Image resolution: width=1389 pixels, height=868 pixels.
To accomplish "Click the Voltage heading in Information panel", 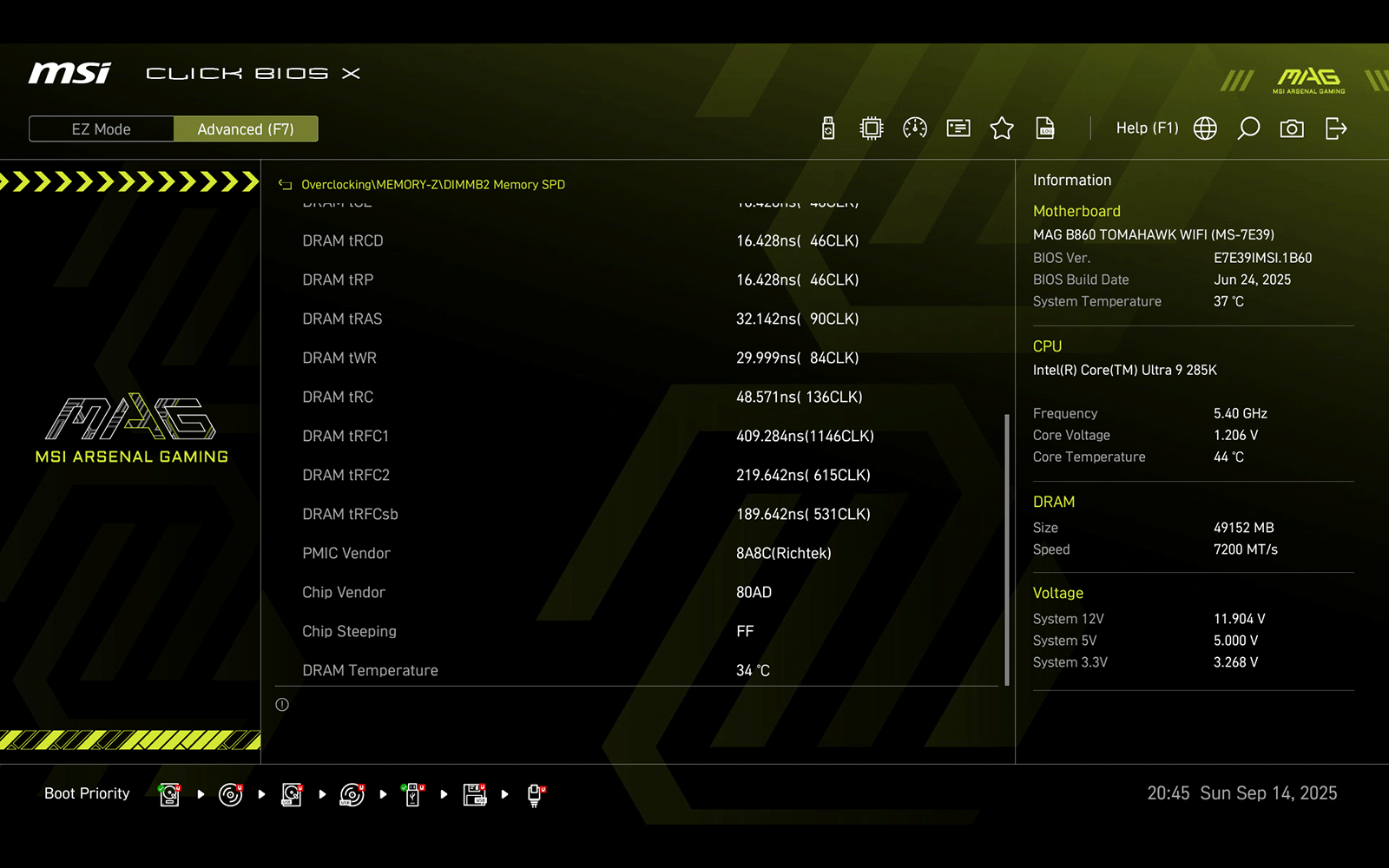I will (x=1058, y=593).
